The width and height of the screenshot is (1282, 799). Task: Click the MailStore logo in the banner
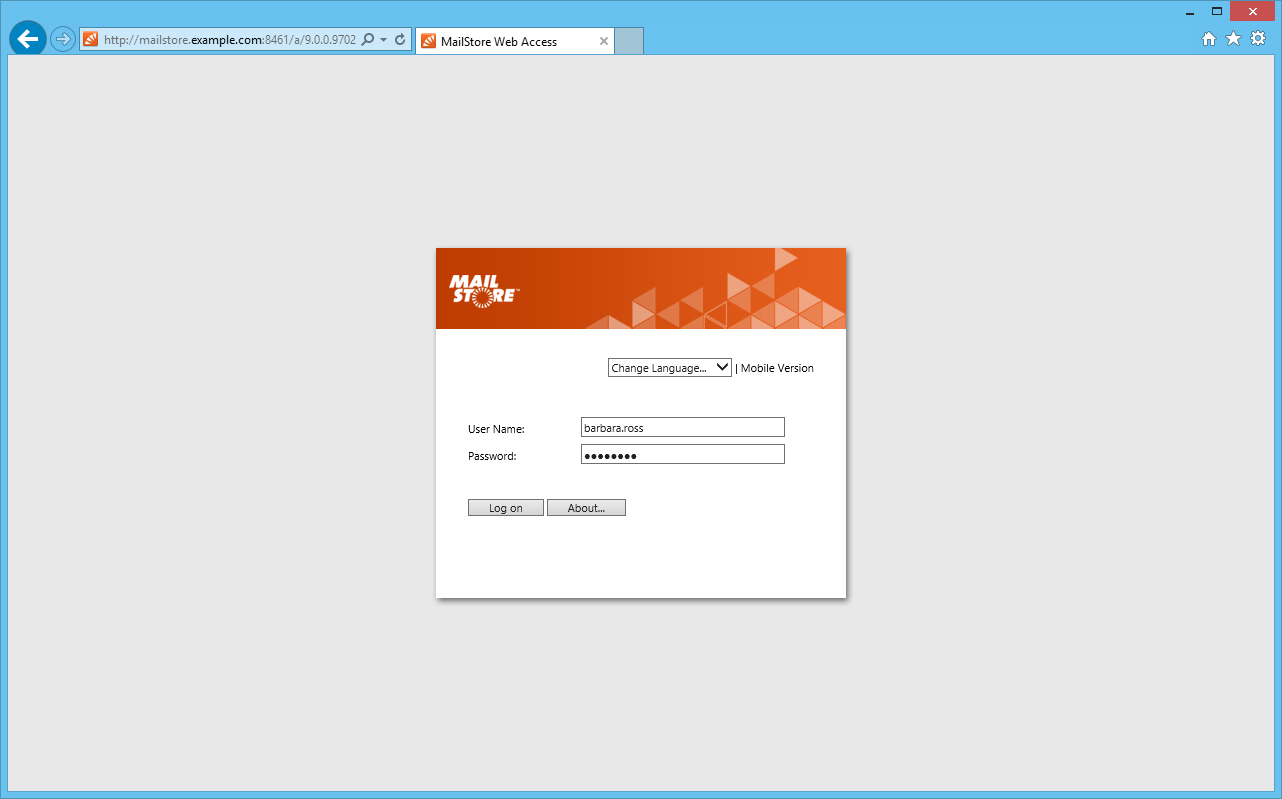point(483,289)
